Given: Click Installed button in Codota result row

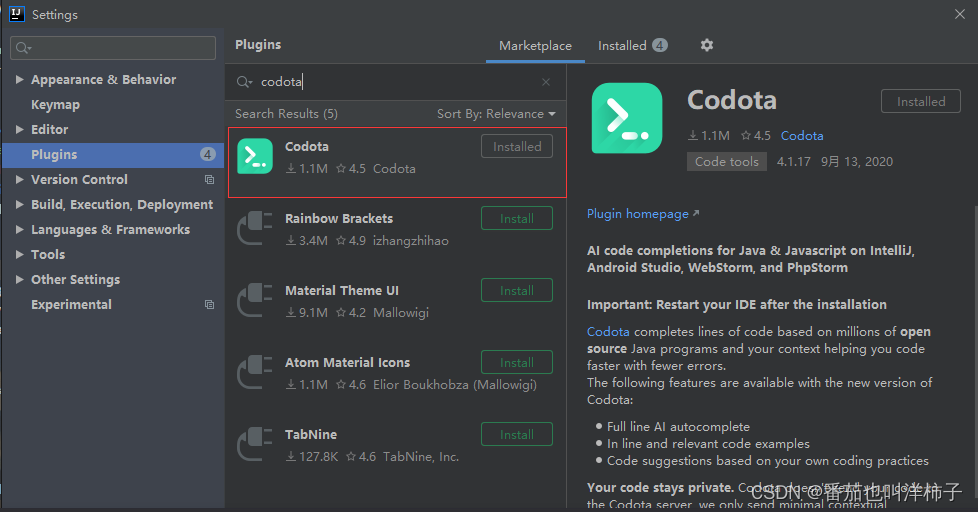Looking at the screenshot, I should pos(516,147).
